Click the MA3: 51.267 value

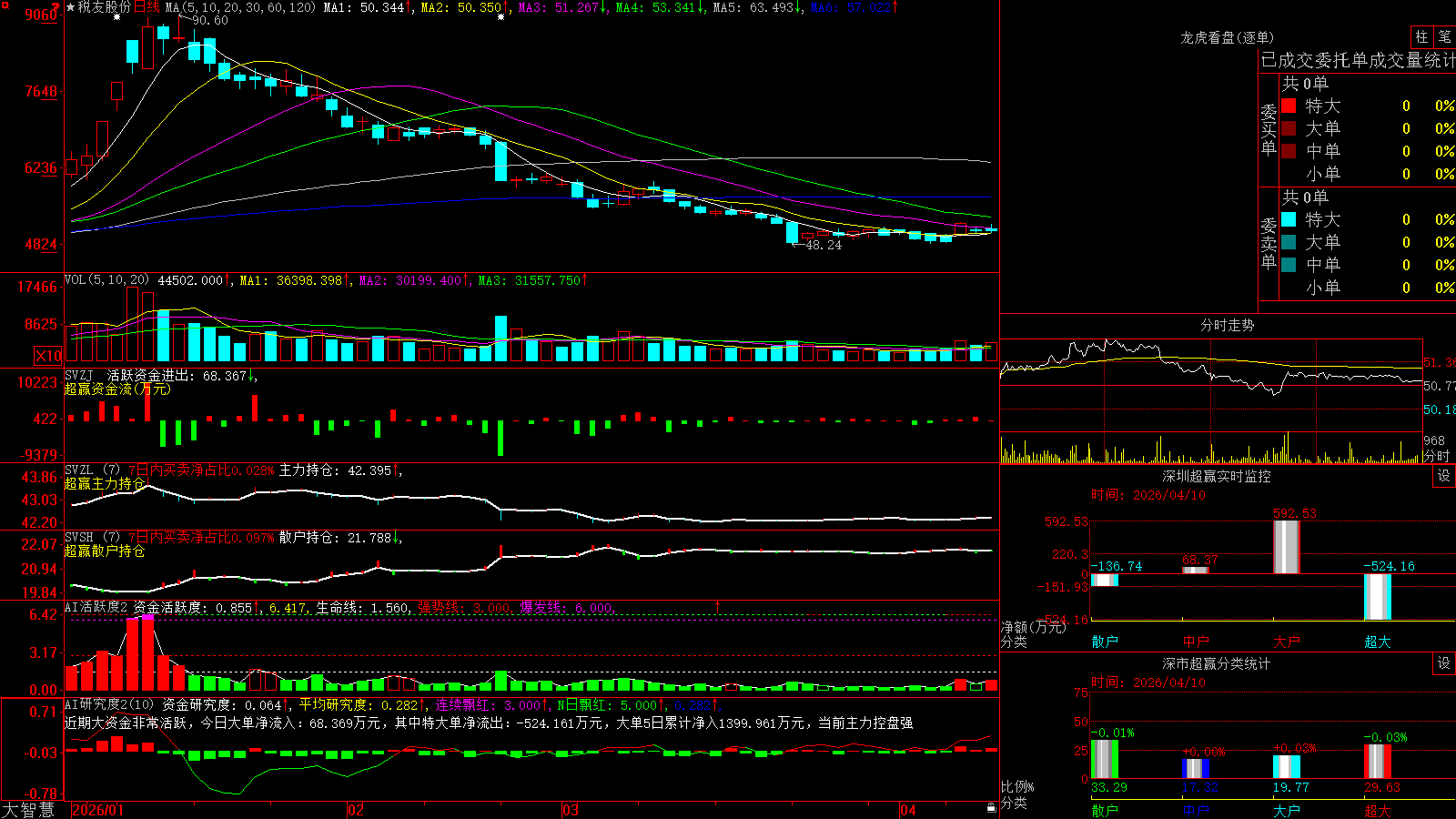[x=559, y=7]
